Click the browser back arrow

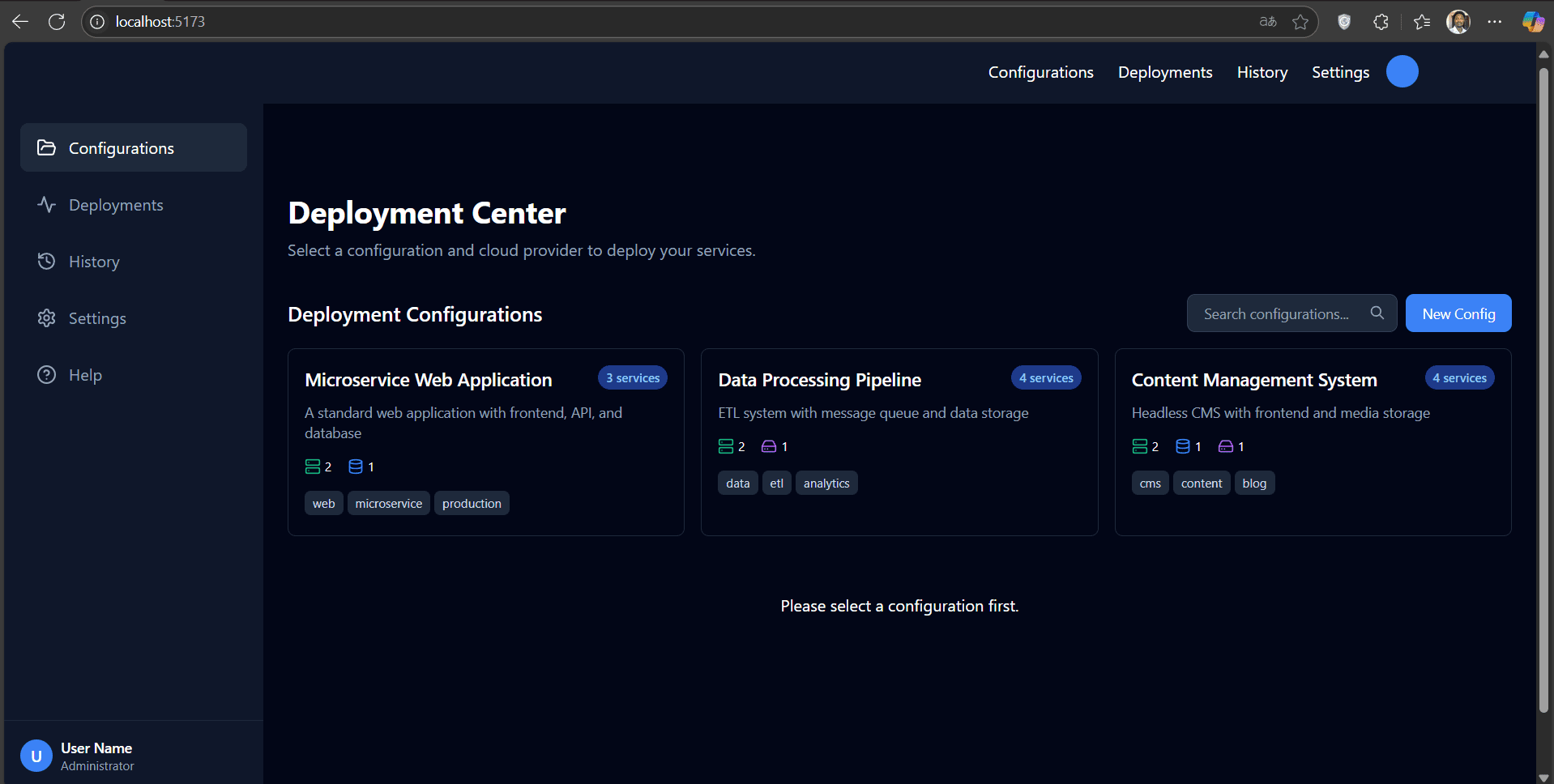[x=20, y=22]
